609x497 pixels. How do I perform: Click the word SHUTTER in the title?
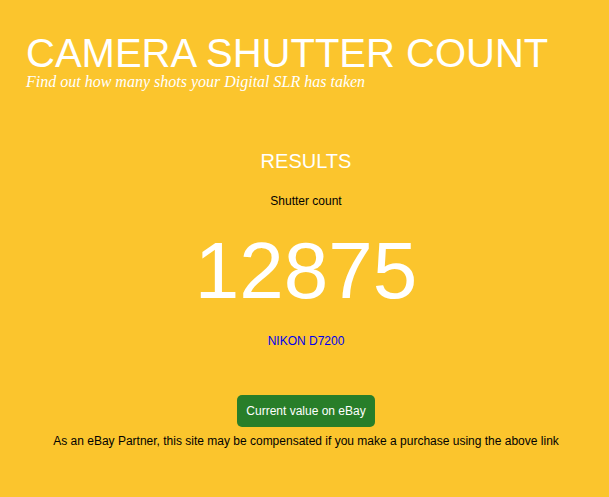[x=299, y=53]
